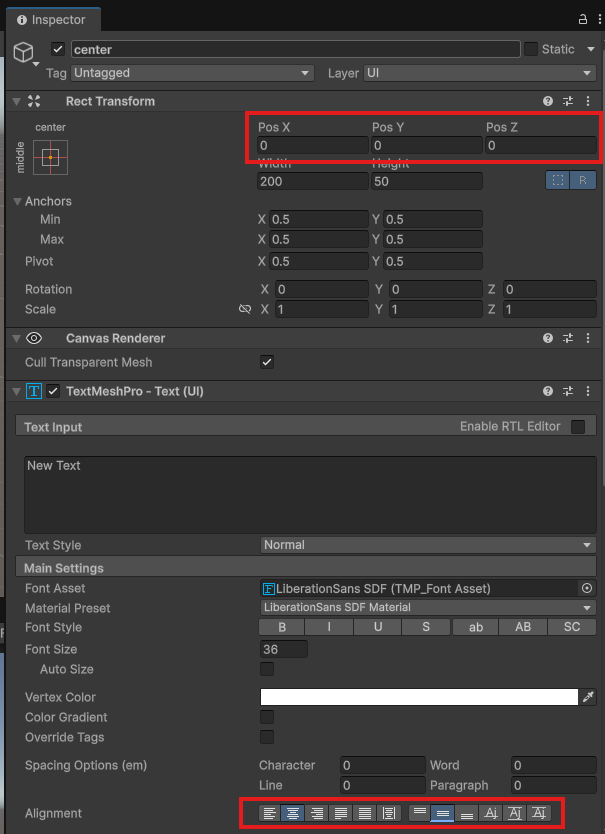Open the anchor presets box
This screenshot has height=834, width=605.
[x=50, y=157]
